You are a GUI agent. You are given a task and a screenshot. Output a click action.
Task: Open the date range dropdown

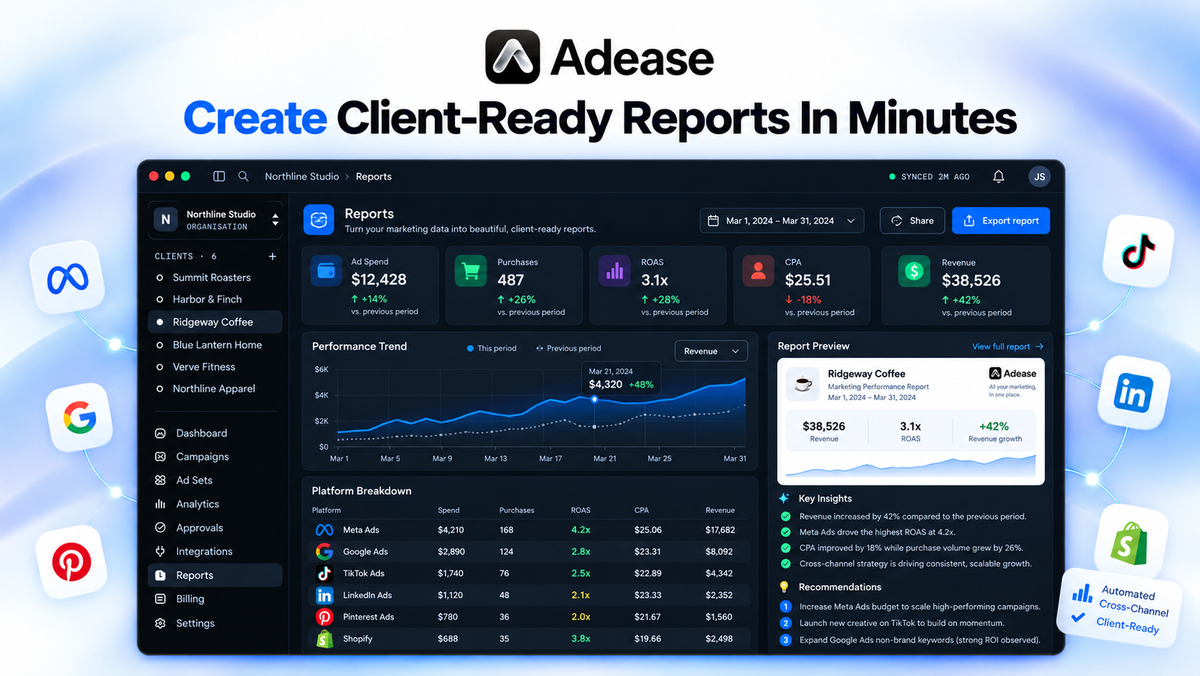782,221
